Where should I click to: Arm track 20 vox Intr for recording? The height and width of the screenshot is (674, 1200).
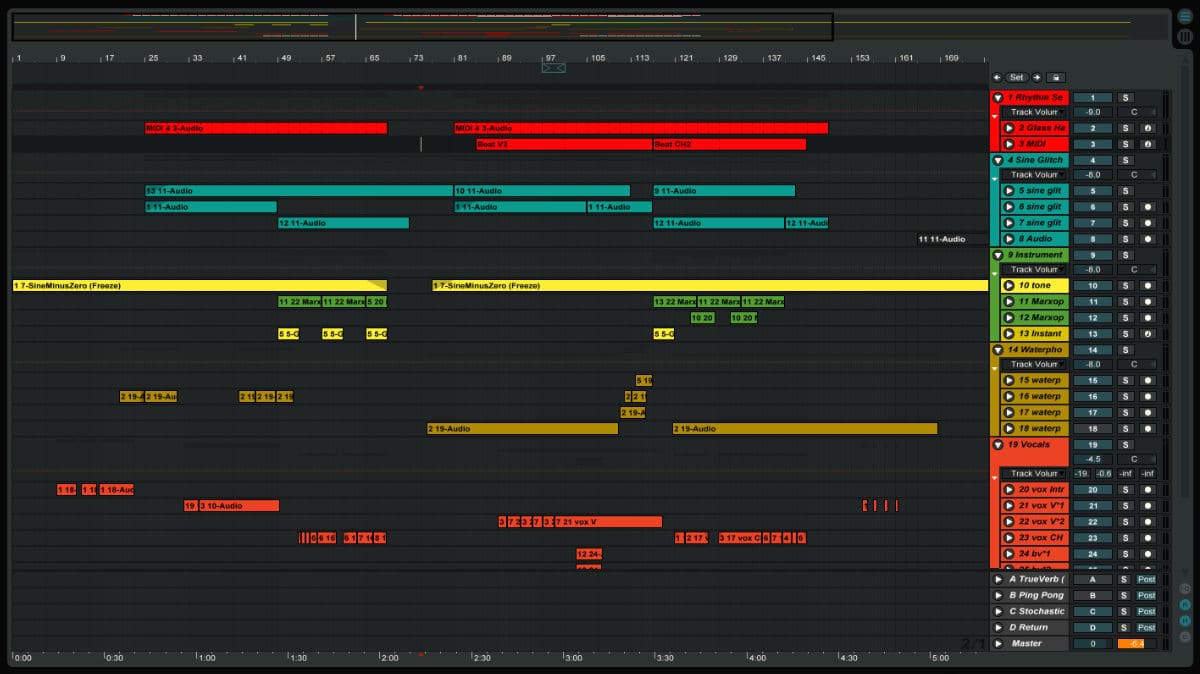(x=1148, y=490)
